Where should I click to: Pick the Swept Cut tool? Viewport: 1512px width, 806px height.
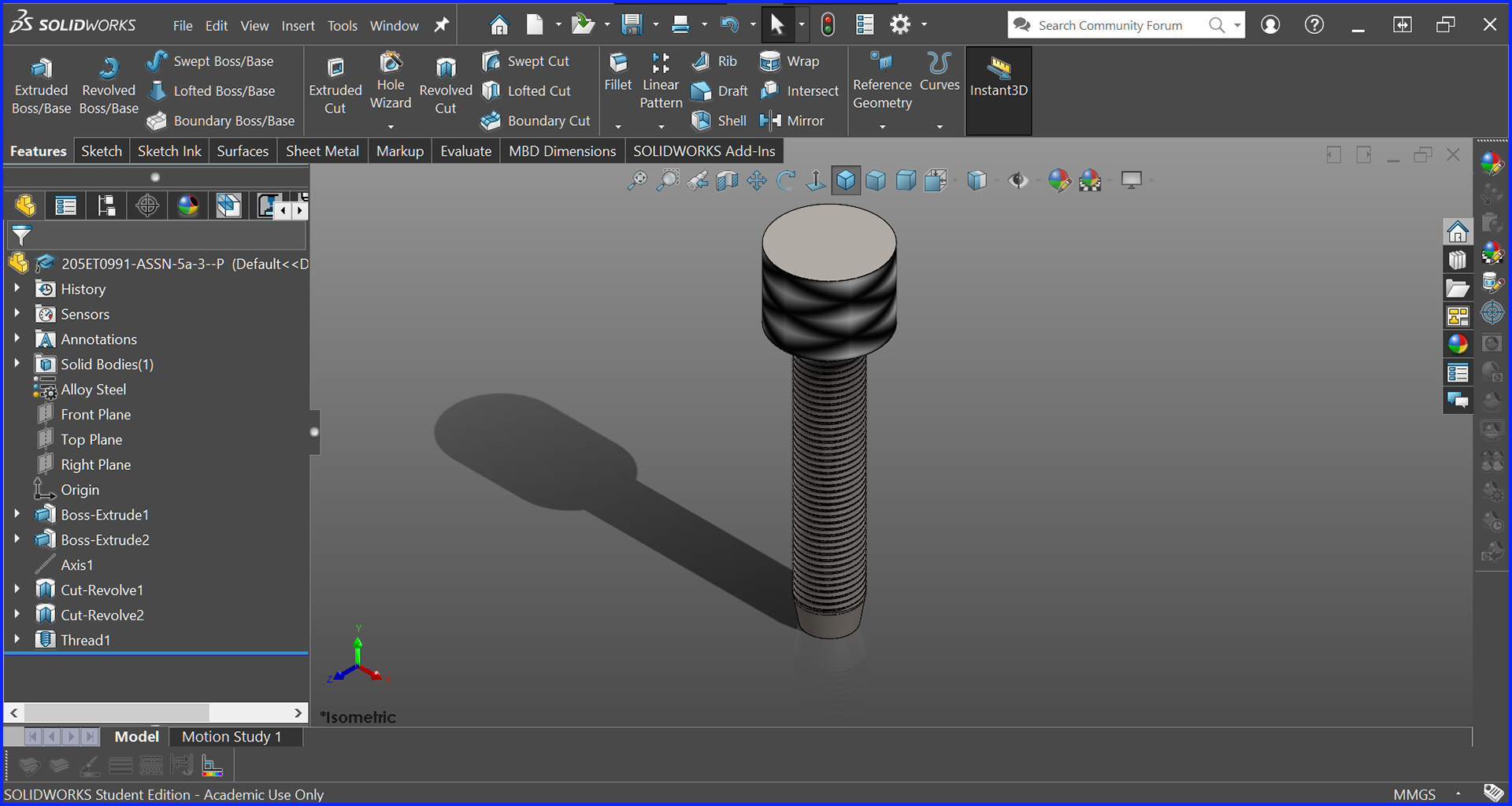coord(525,61)
